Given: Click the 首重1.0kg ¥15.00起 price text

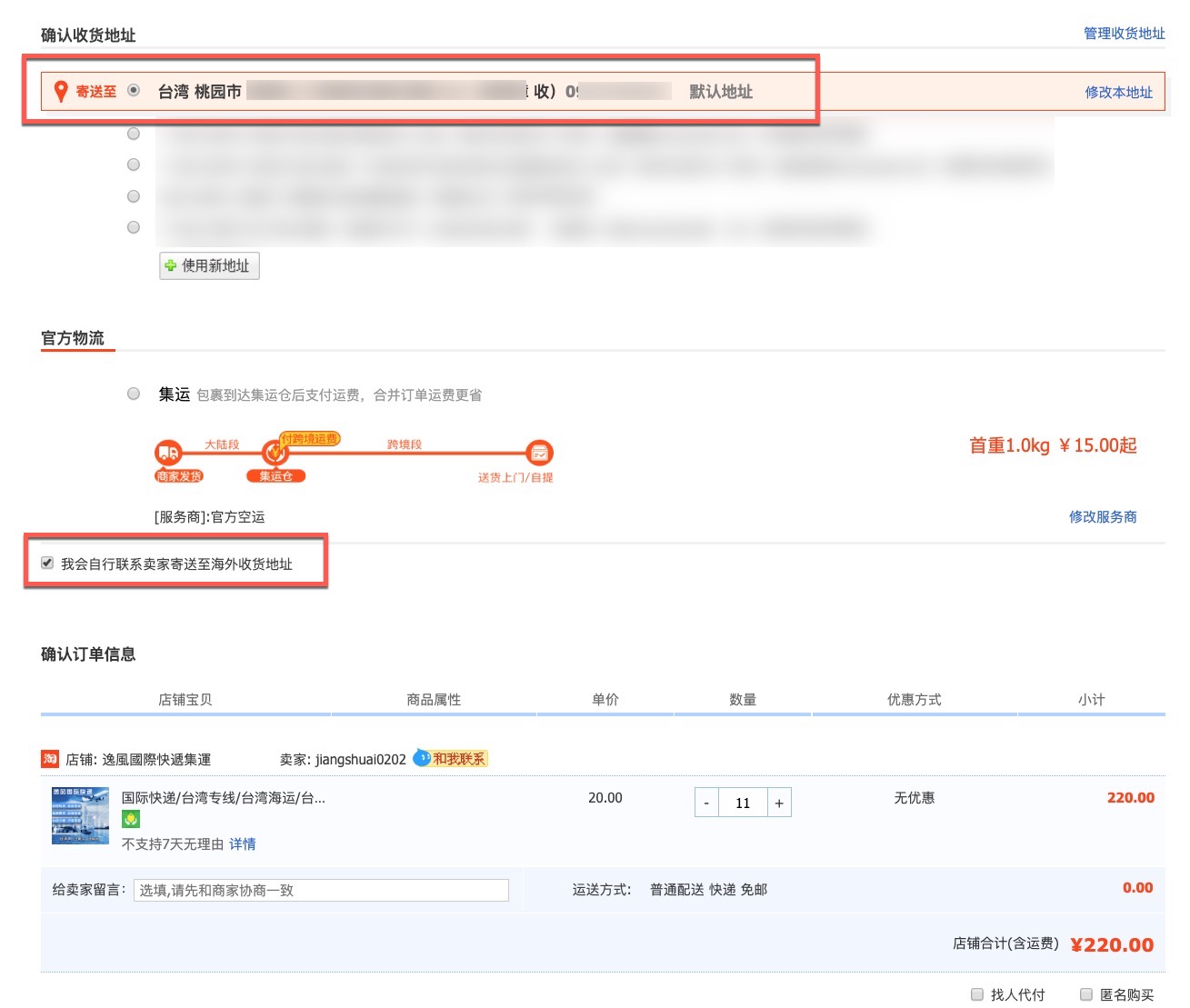Looking at the screenshot, I should 1053,445.
